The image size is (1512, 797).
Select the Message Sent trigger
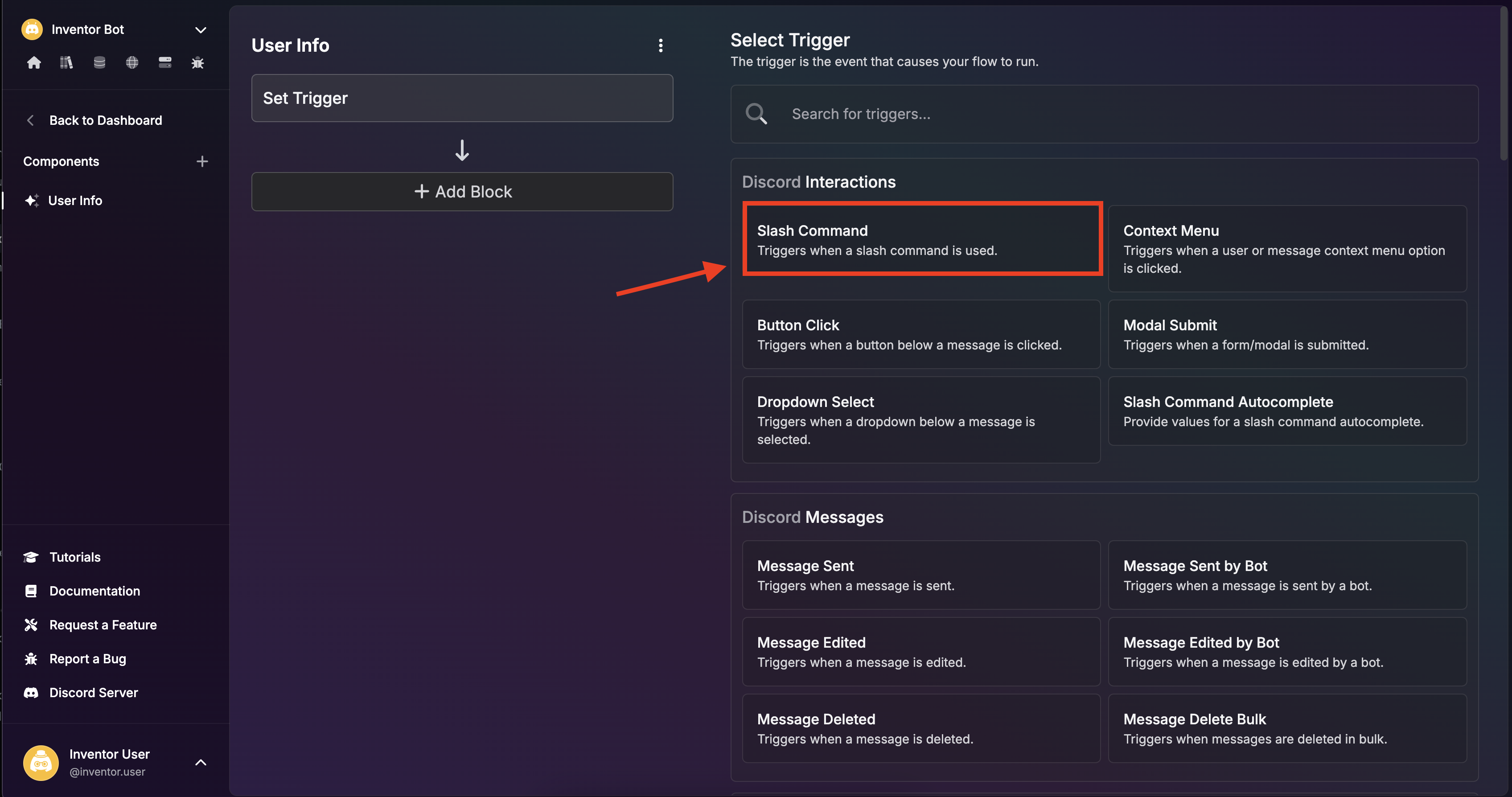(x=921, y=575)
